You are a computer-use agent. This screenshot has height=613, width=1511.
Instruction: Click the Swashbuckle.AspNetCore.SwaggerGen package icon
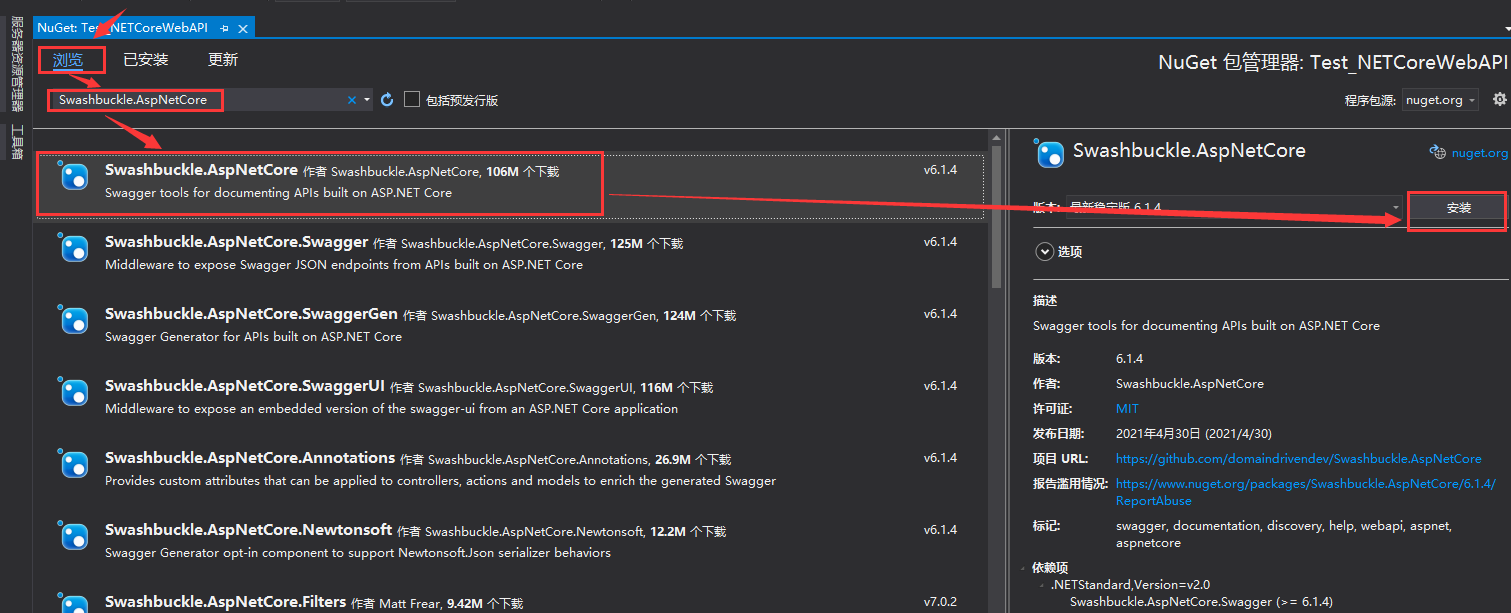(75, 321)
